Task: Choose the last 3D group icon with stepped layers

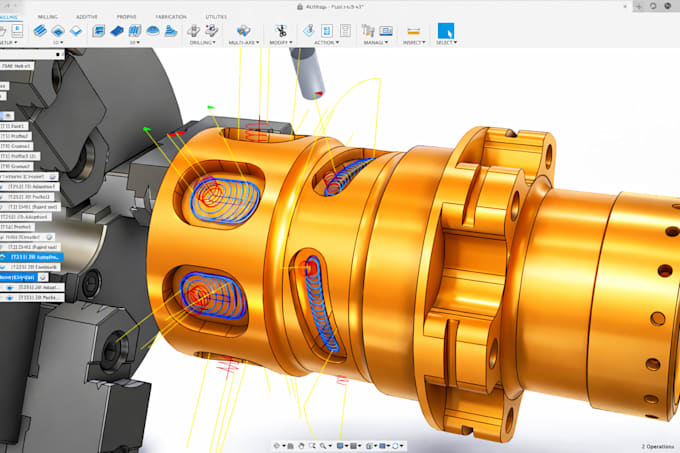Action: 171,31
